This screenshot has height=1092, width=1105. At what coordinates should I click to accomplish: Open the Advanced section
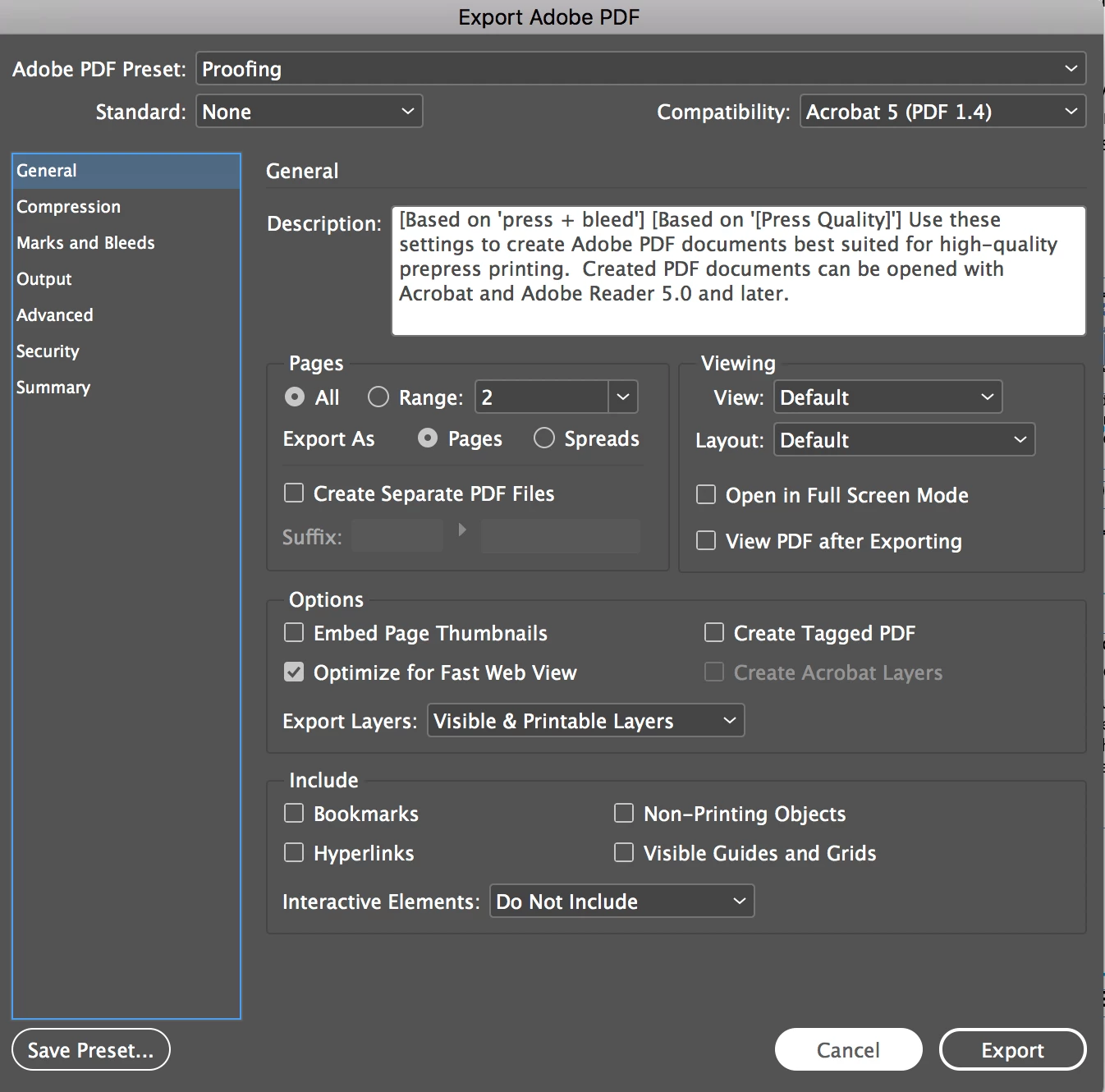tap(126, 315)
